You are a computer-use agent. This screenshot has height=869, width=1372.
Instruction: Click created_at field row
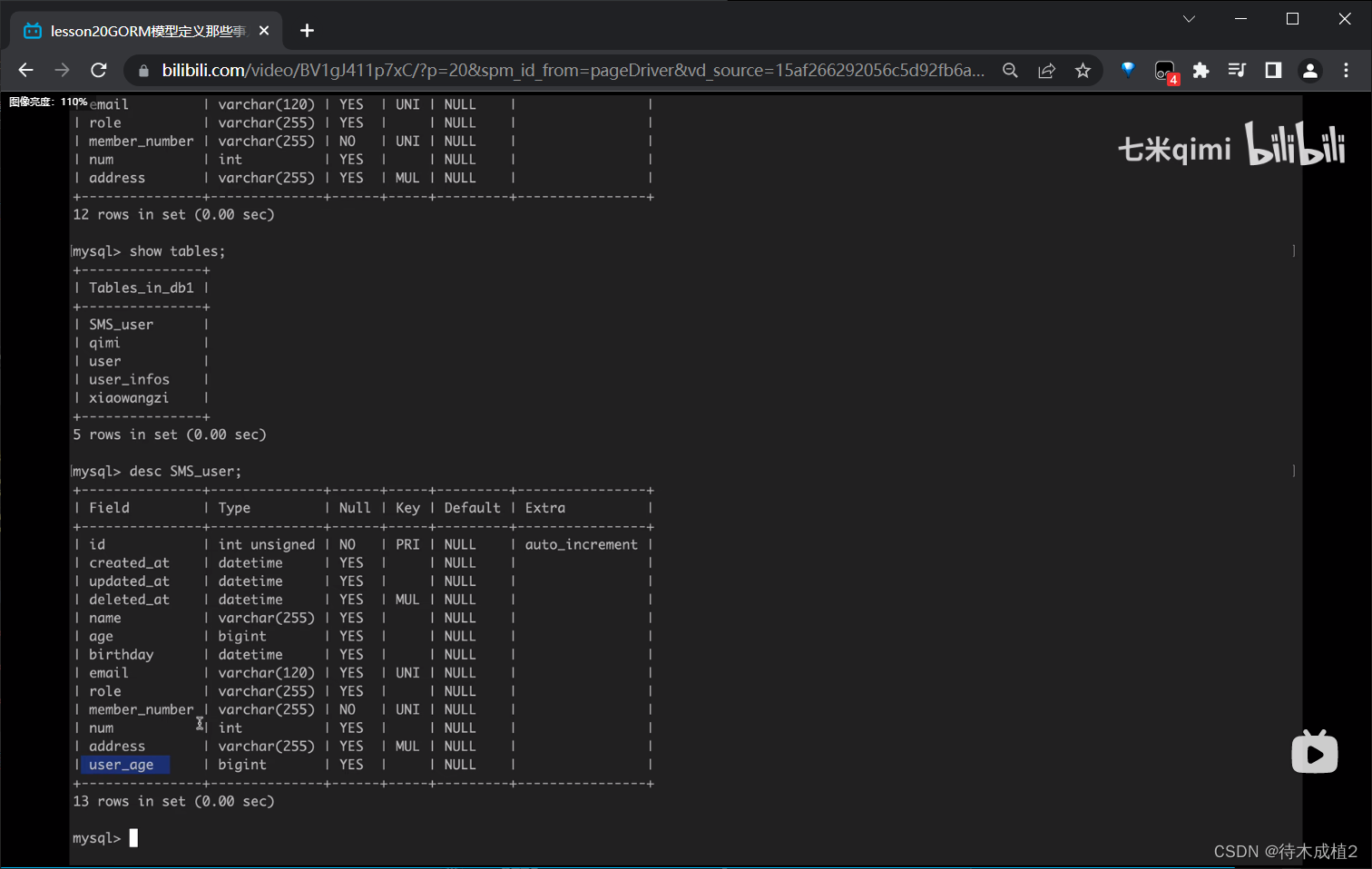pos(129,562)
